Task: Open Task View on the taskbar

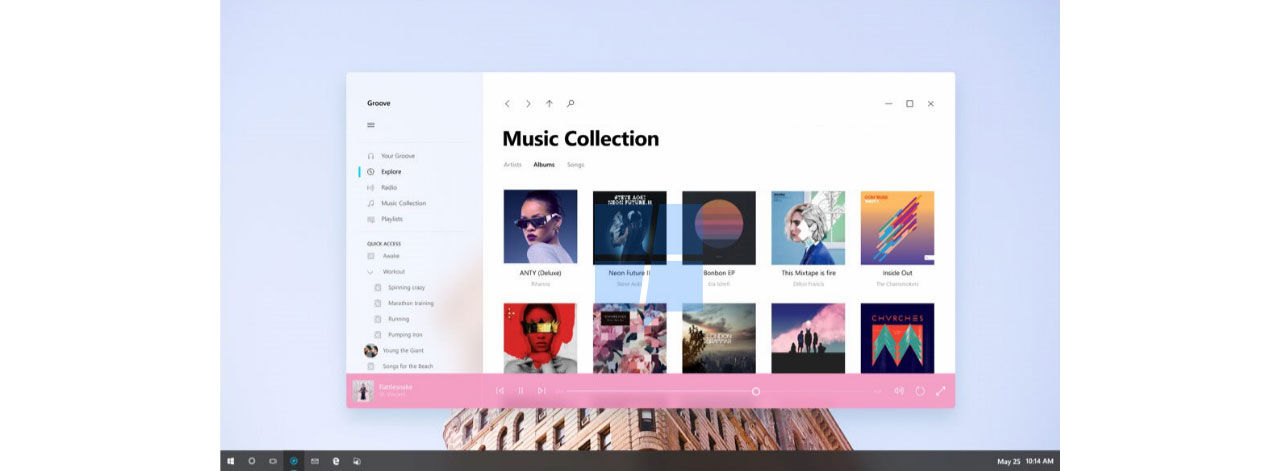Action: point(272,461)
